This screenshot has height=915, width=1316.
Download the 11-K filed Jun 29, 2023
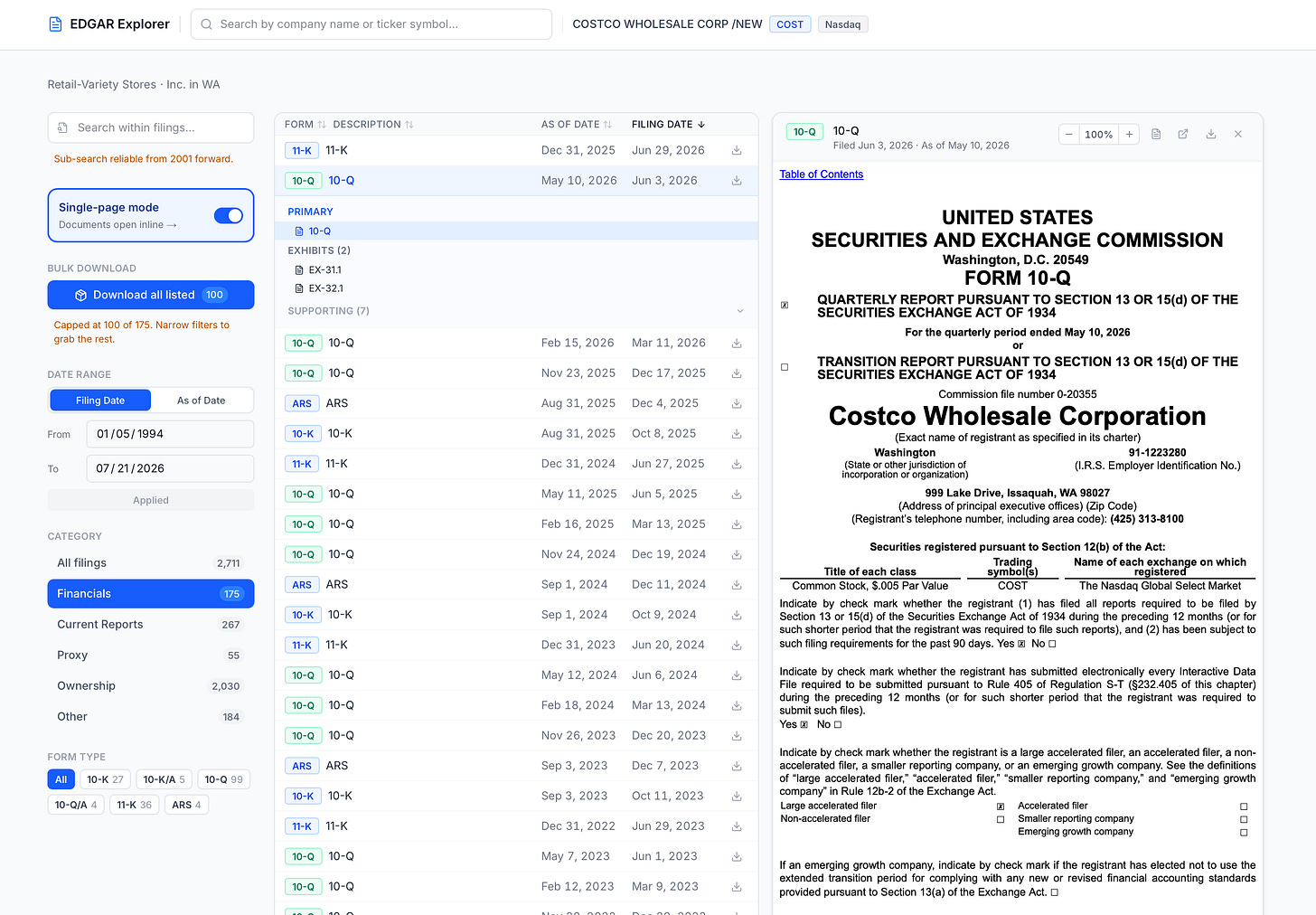[x=737, y=826]
